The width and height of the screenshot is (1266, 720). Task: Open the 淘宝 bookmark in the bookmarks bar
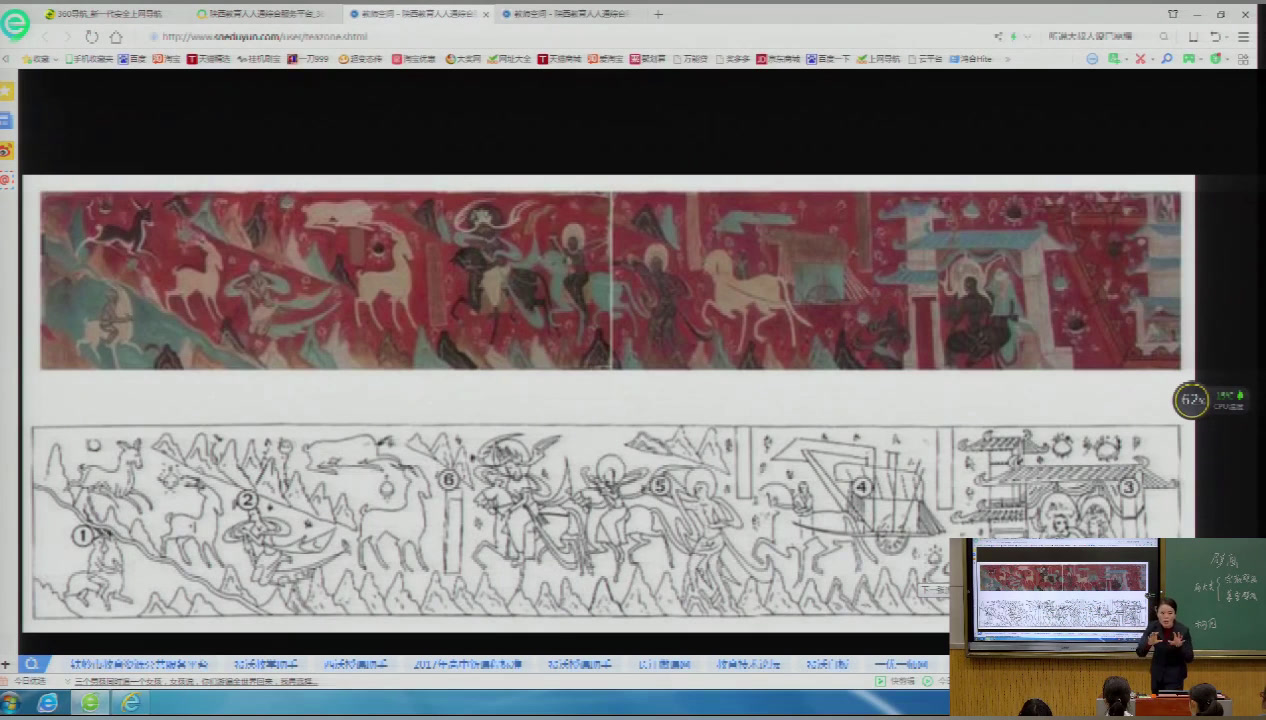point(166,59)
